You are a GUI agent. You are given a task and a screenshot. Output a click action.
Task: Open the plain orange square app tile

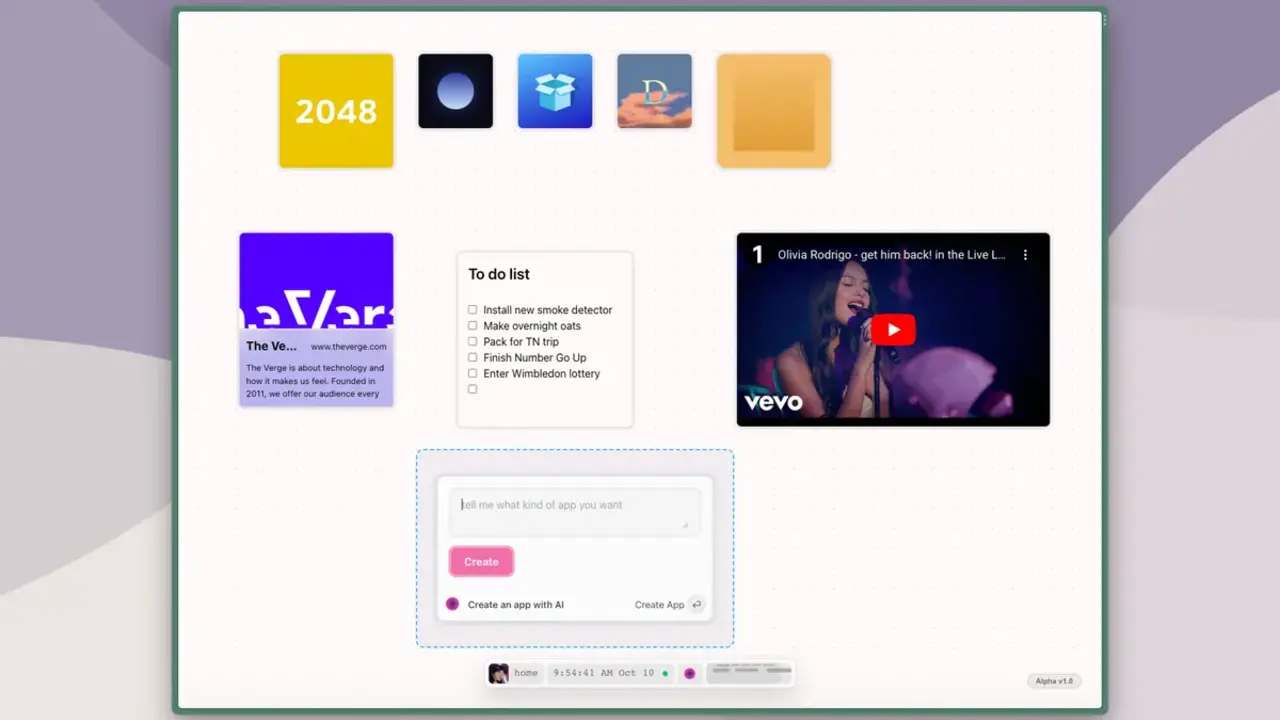774,111
